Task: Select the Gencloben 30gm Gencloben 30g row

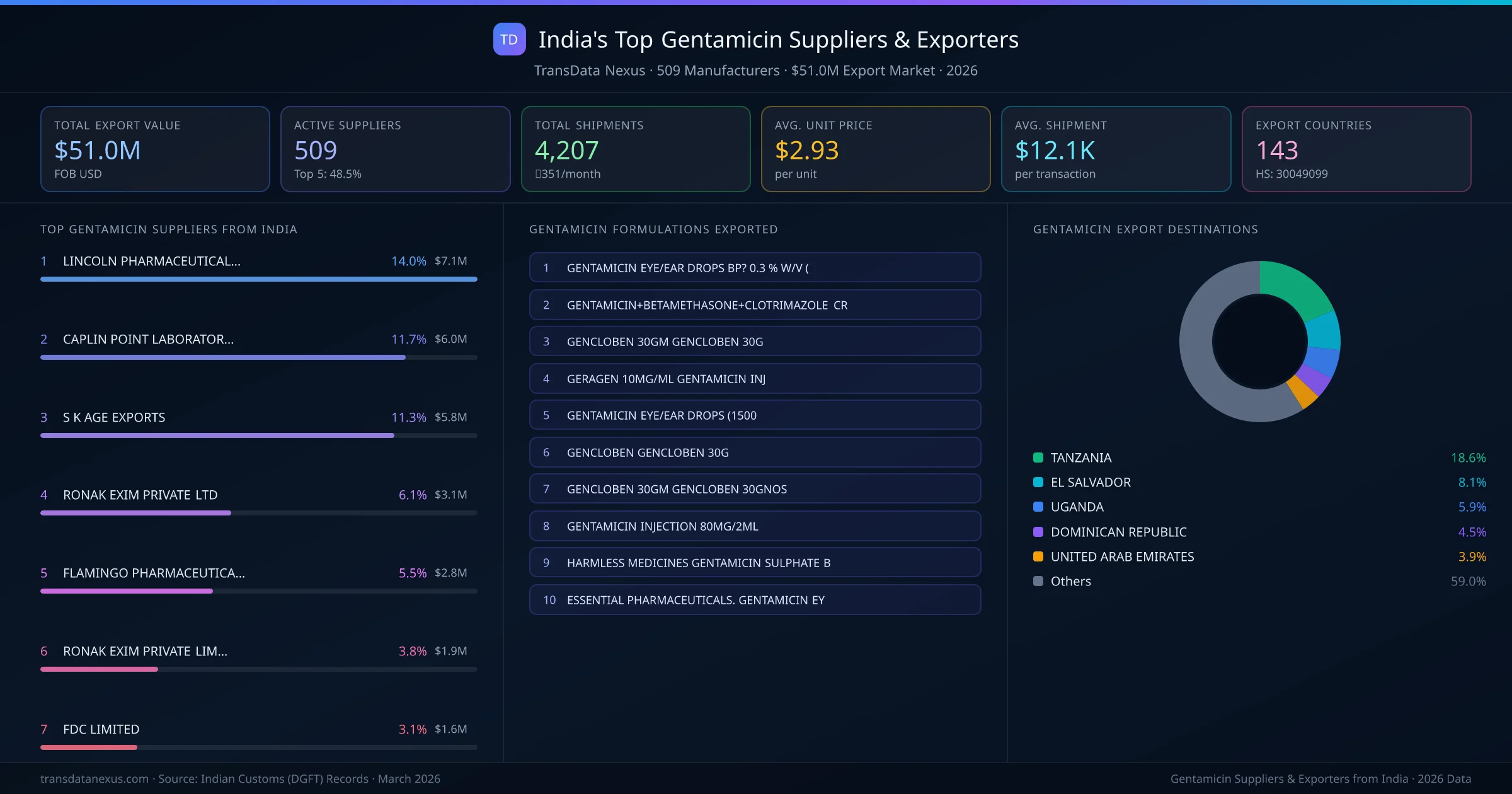Action: click(755, 341)
